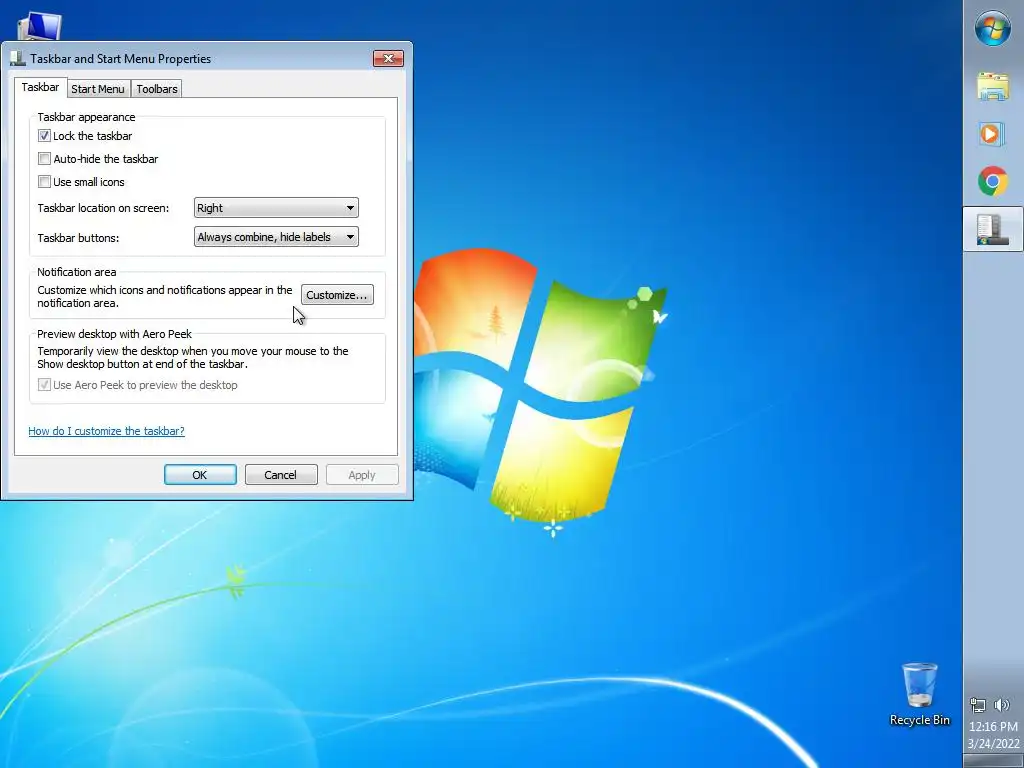Click the clock showing 12:16 PM
The height and width of the screenshot is (768, 1024).
pyautogui.click(x=993, y=726)
